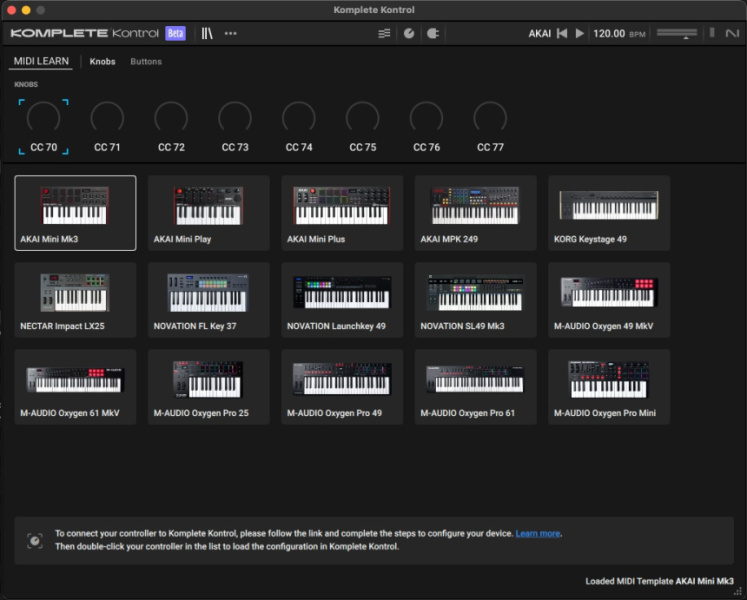This screenshot has width=747, height=600.
Task: Choose the M-AUDIO Oxygen Pro 25 controller
Action: (209, 387)
